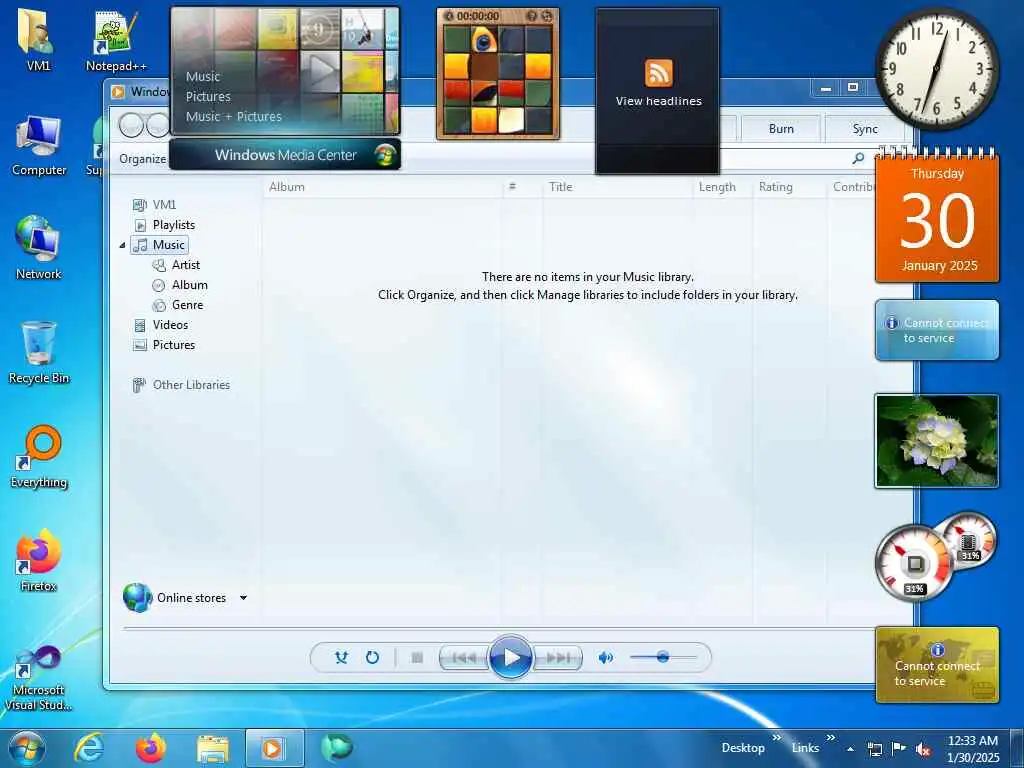The height and width of the screenshot is (768, 1024).
Task: Open the Microsoft Visual Studio shortcut
Action: tap(38, 678)
